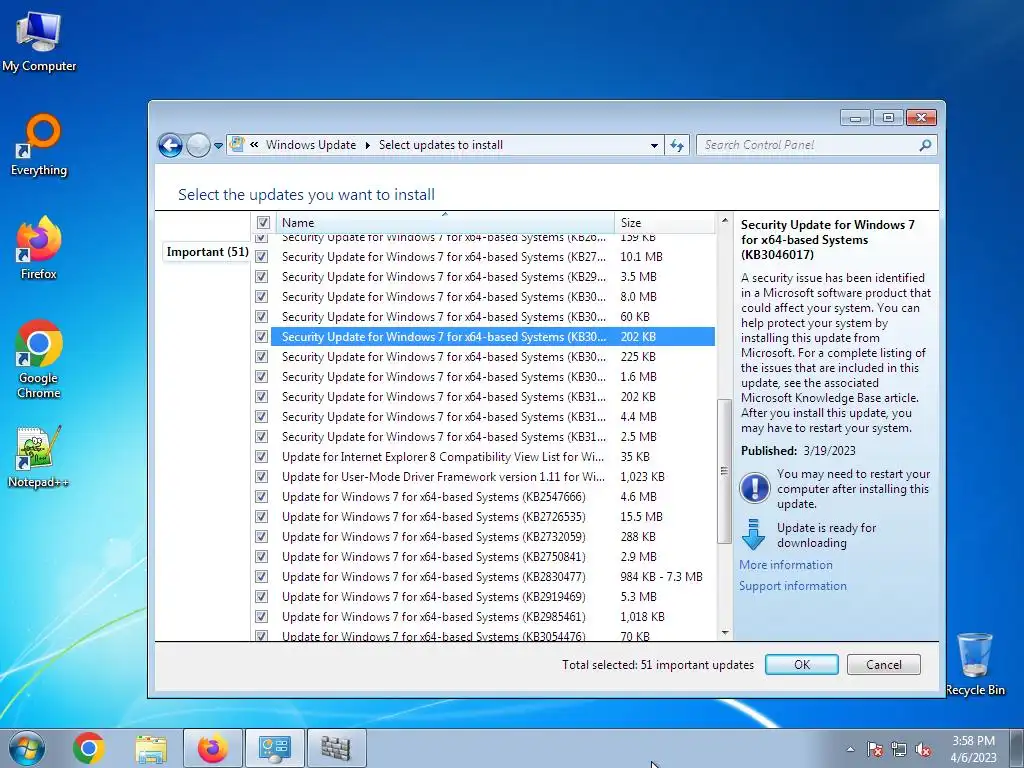
Task: Click the update list scrollbar thumb
Action: (x=724, y=471)
